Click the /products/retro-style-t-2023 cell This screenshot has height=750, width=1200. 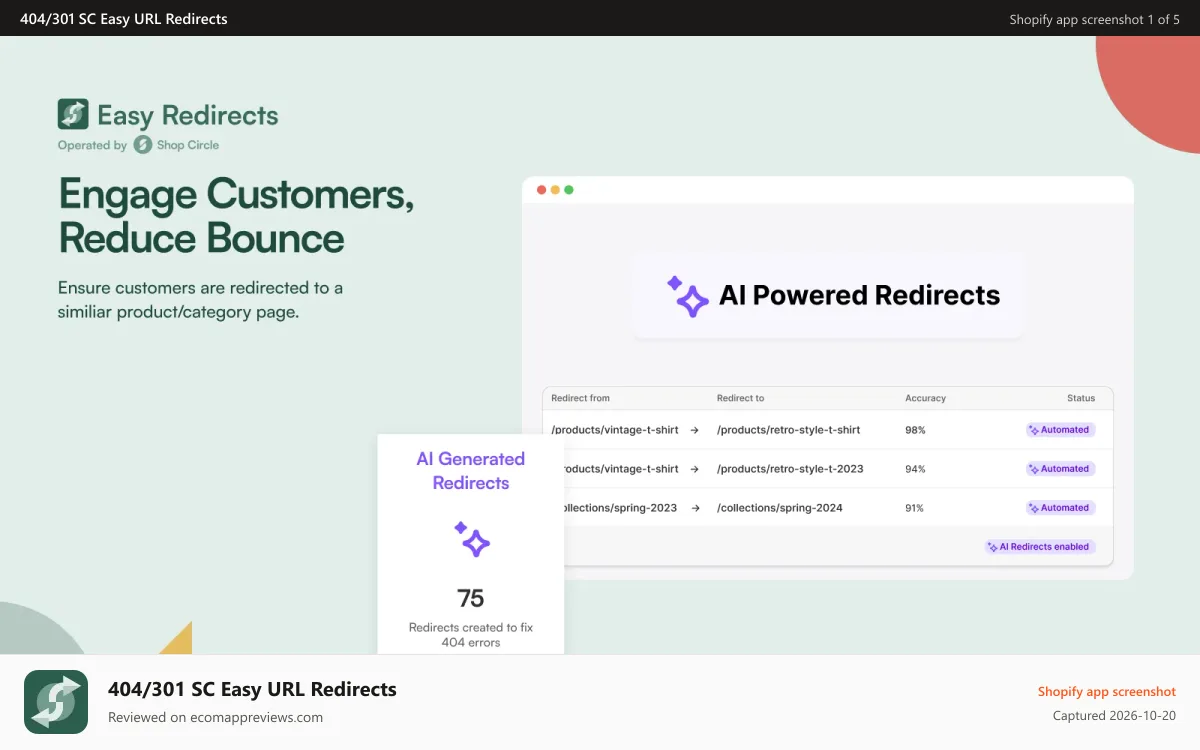click(x=790, y=469)
